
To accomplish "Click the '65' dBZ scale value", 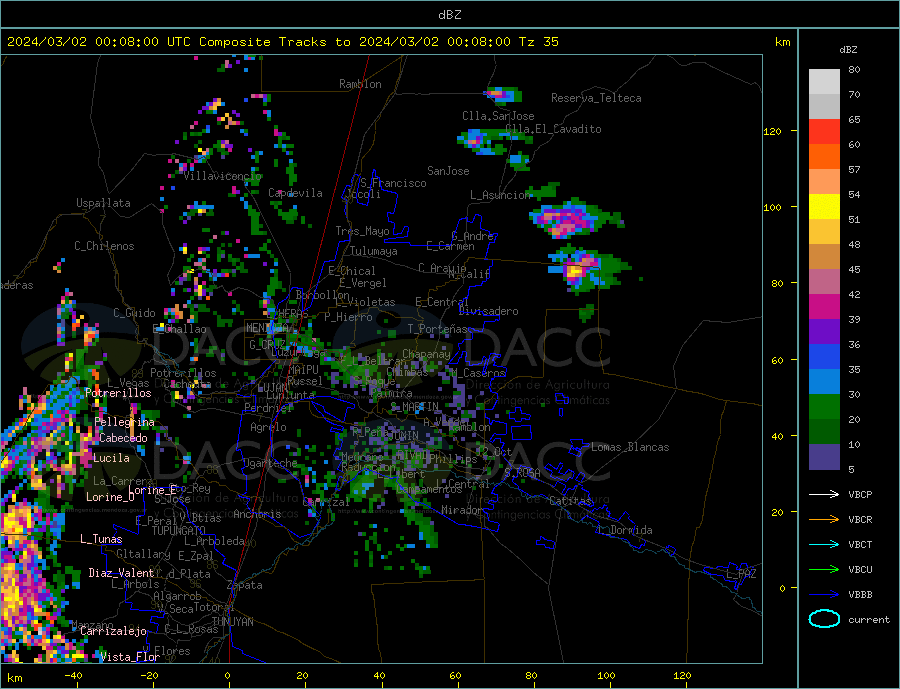I will pos(855,119).
